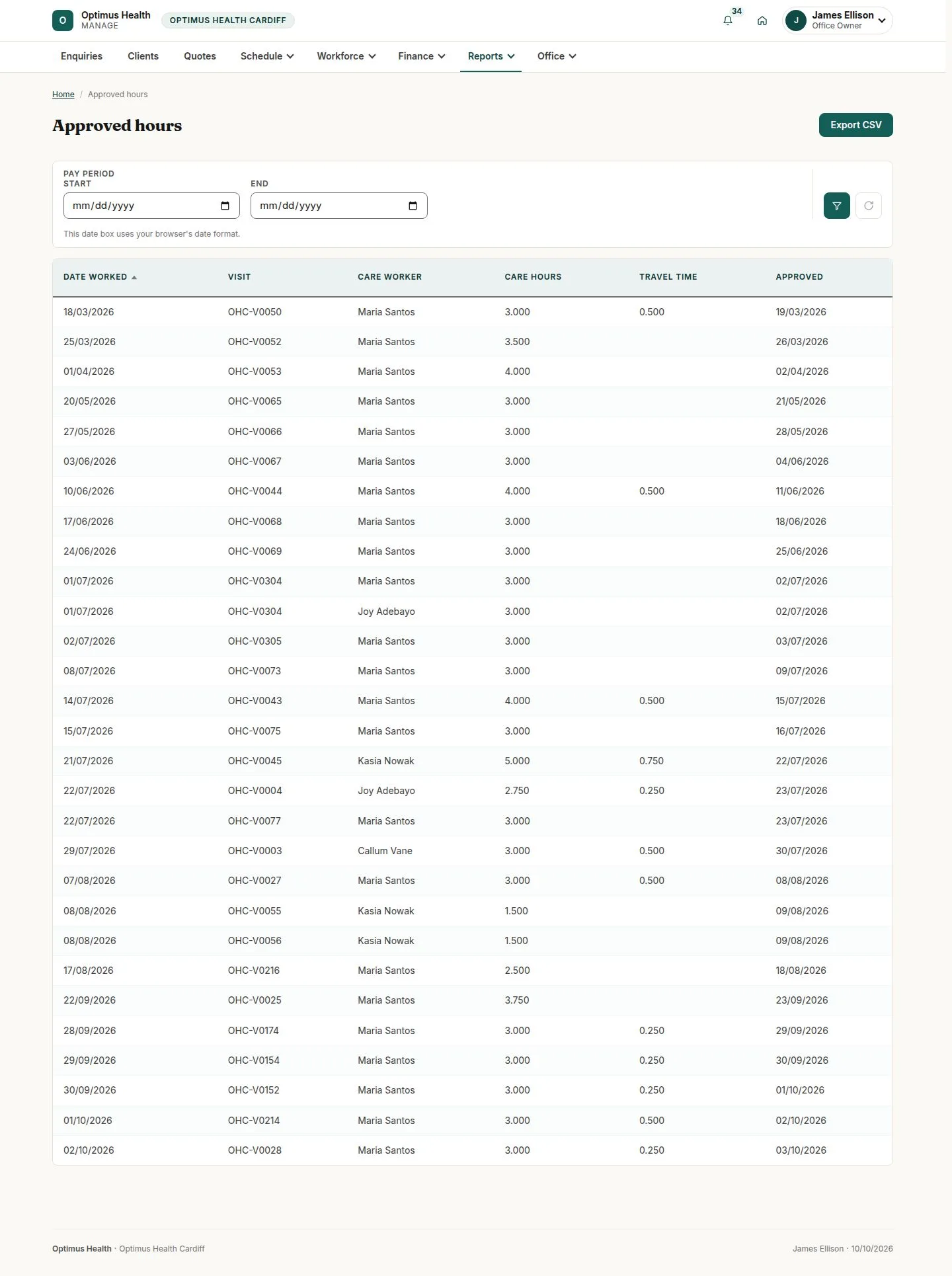Open the Reports dropdown
Image resolution: width=952 pixels, height=1276 pixels.
[x=491, y=56]
